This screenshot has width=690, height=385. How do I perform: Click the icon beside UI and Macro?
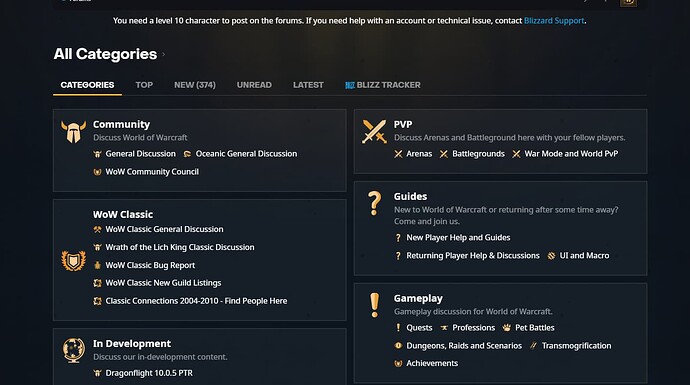click(551, 256)
